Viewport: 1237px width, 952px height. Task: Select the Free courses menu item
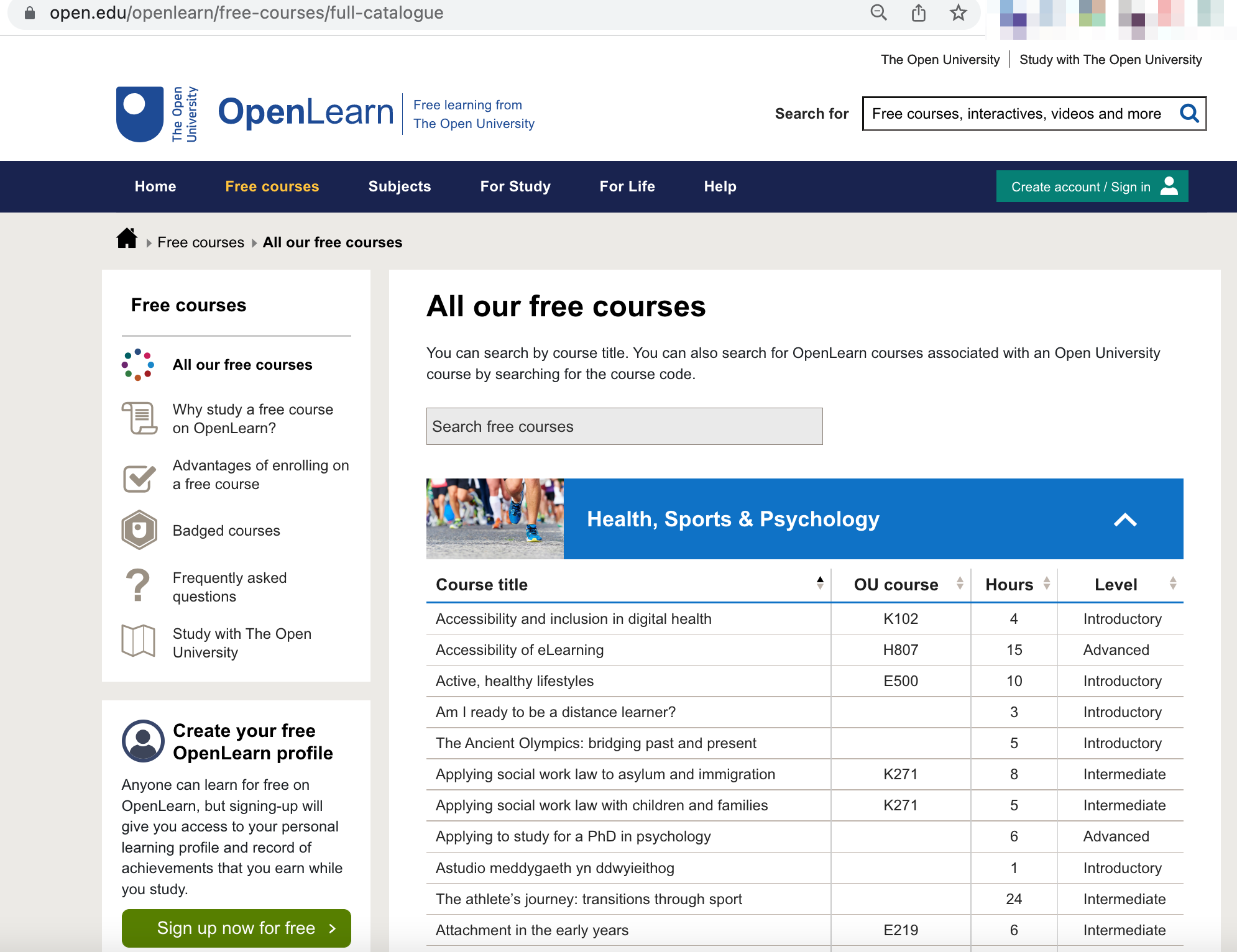(272, 186)
